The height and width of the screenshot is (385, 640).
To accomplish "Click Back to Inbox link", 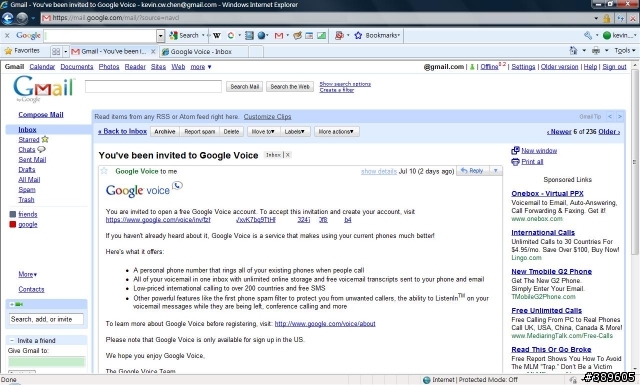I will (x=122, y=131).
